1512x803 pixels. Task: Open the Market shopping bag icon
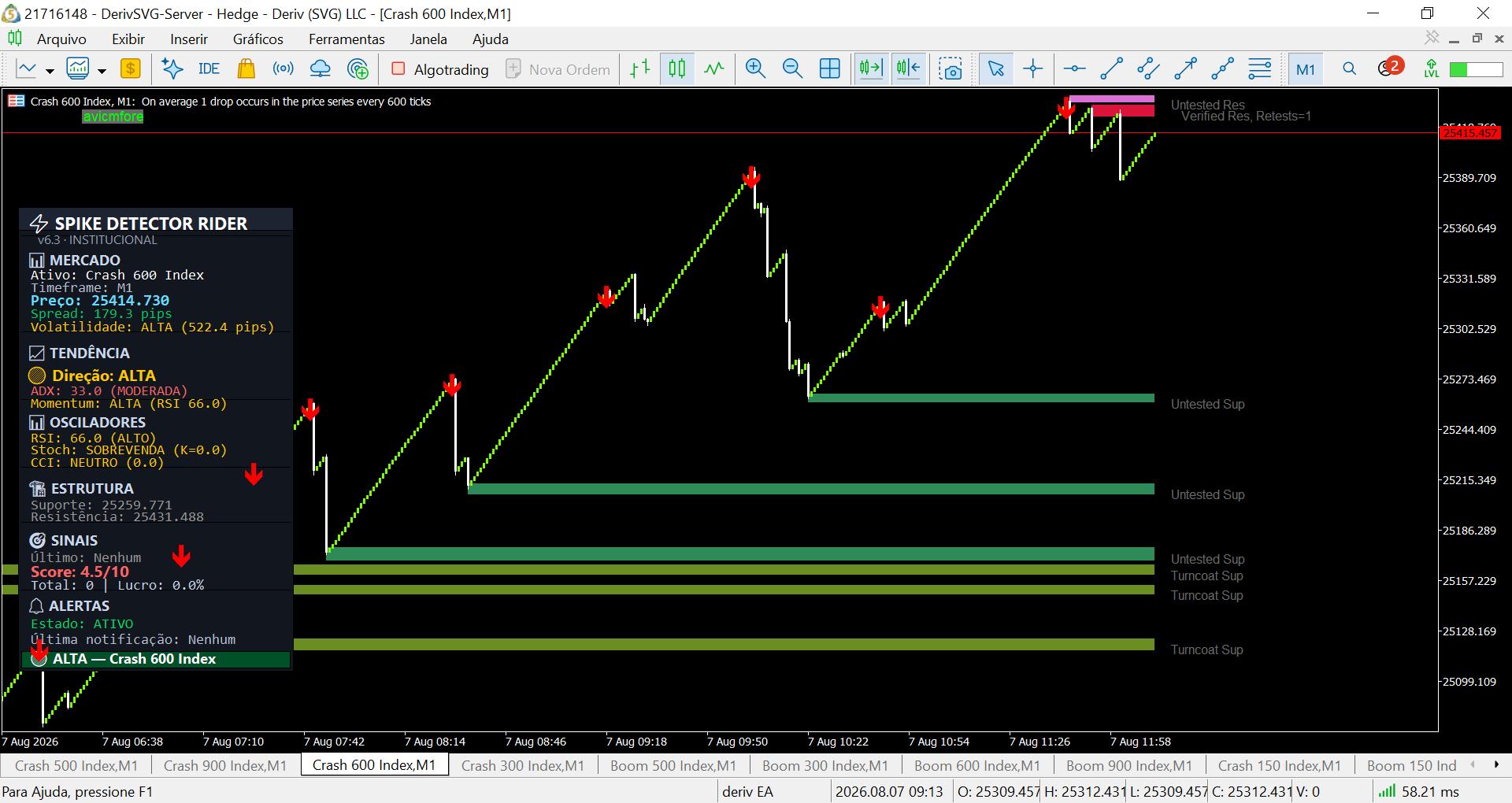click(246, 69)
